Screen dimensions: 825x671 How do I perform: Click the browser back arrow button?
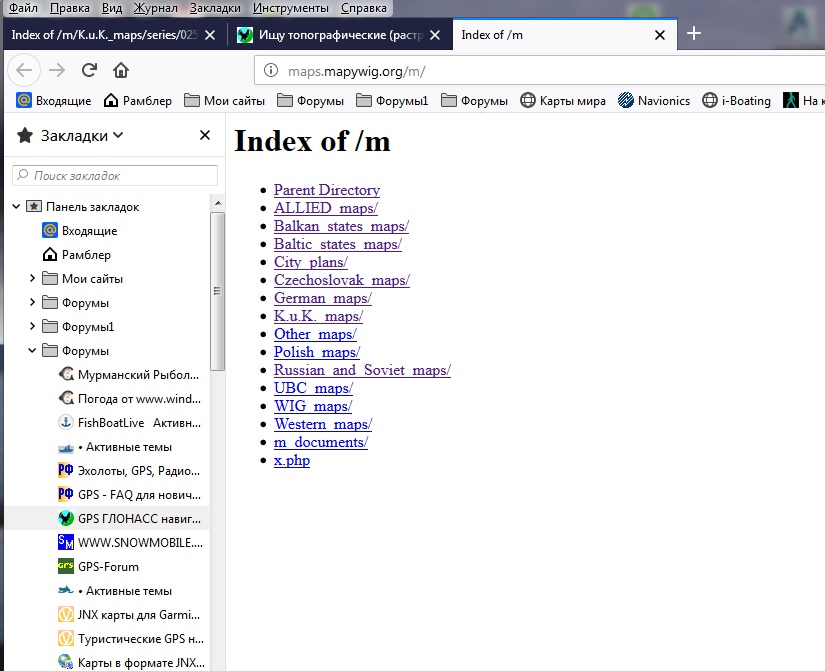[25, 70]
